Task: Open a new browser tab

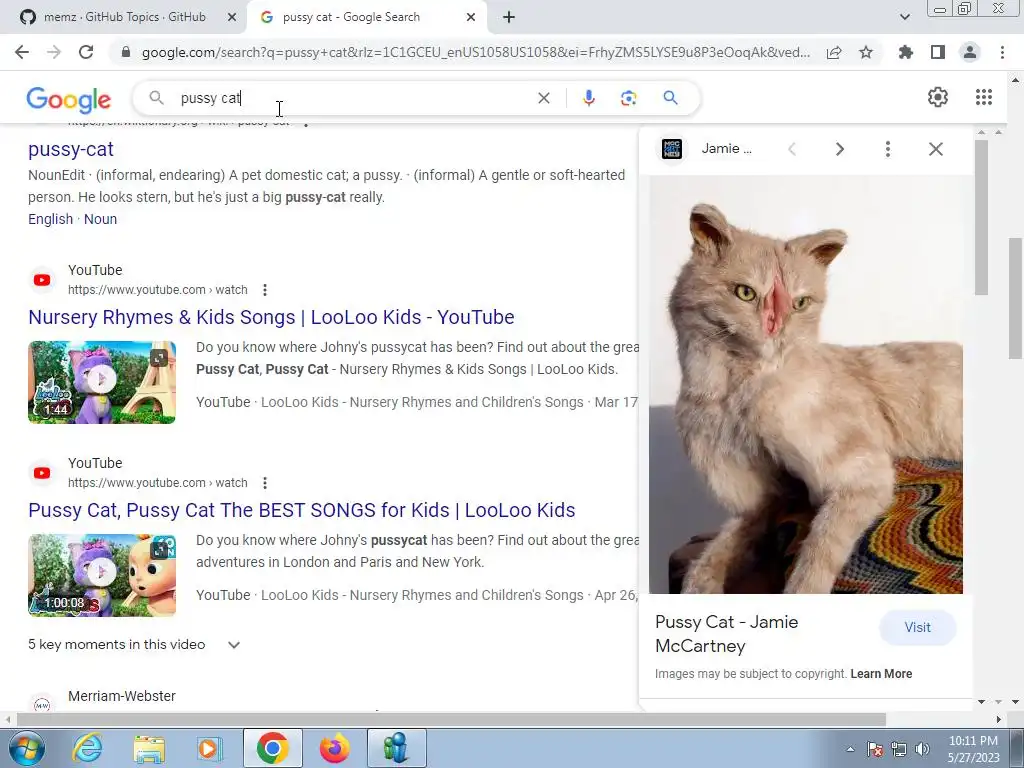Action: pyautogui.click(x=509, y=17)
